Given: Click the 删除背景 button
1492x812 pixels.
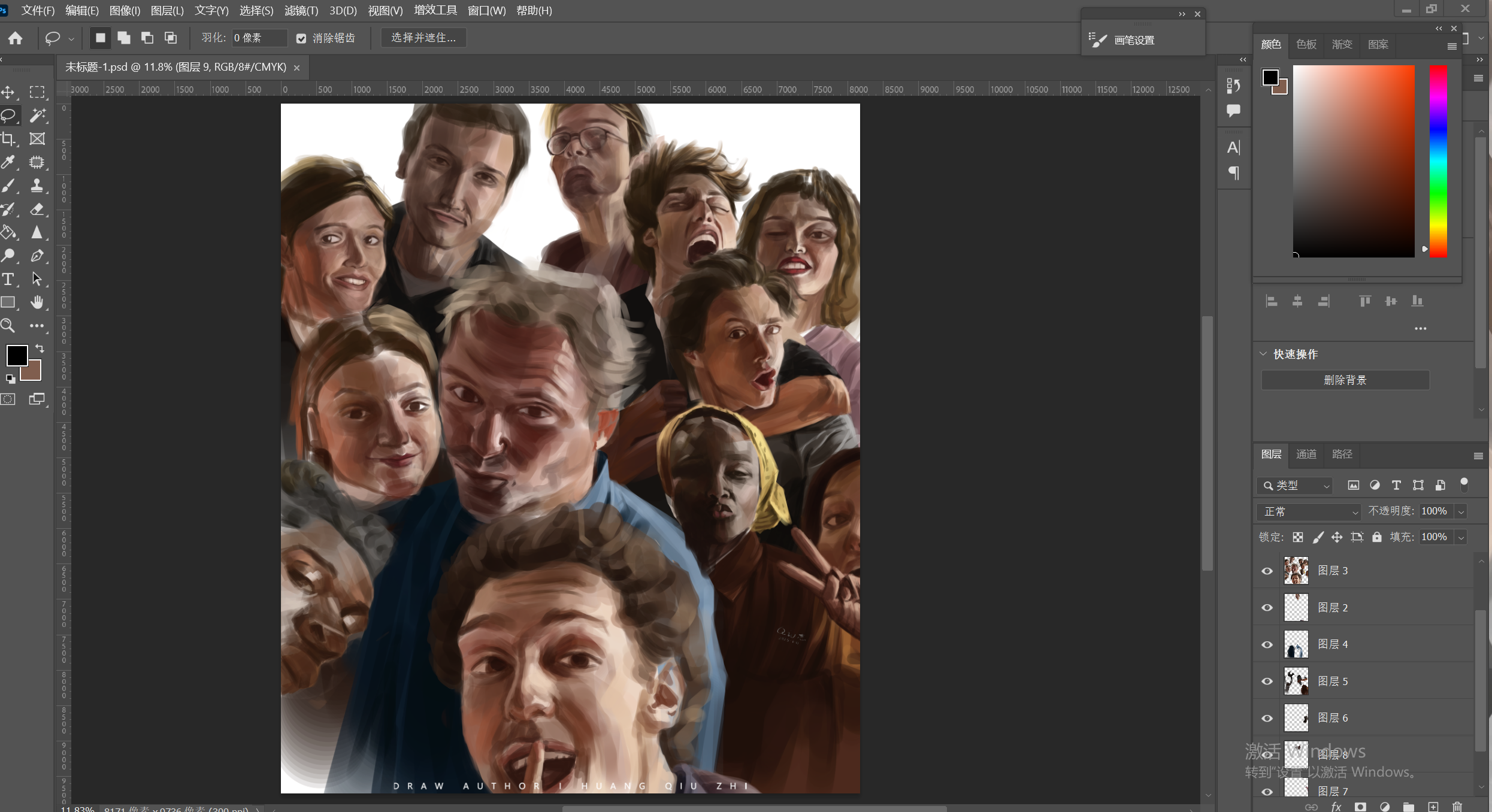Looking at the screenshot, I should 1345,380.
